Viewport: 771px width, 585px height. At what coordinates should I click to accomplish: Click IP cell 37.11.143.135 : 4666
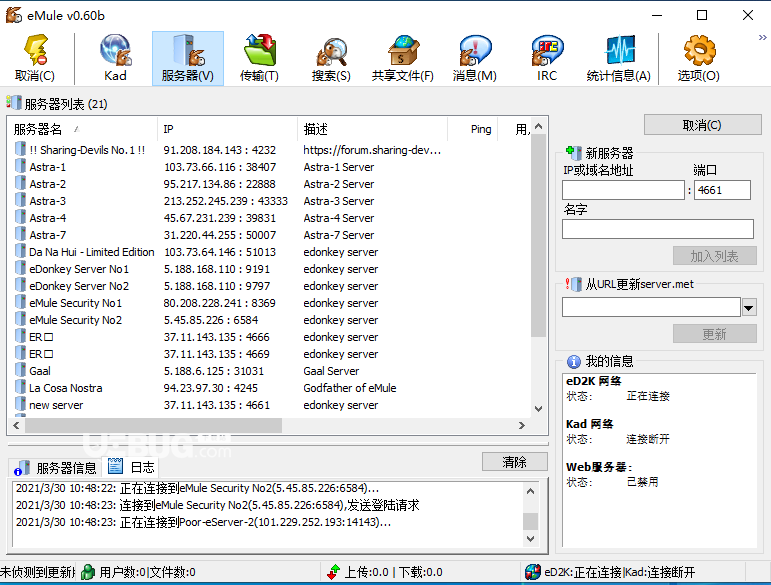(217, 337)
